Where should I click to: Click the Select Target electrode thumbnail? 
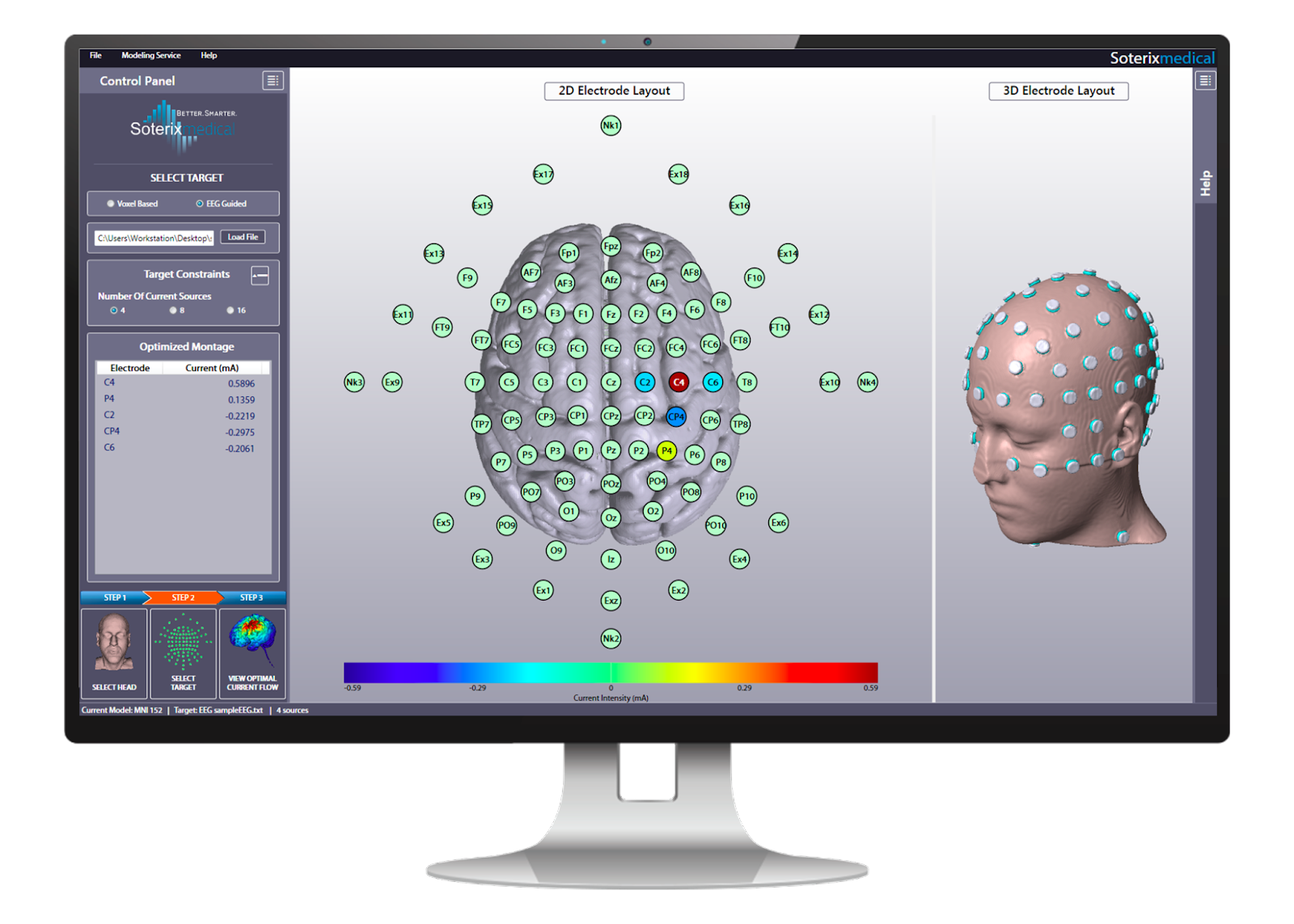(184, 653)
